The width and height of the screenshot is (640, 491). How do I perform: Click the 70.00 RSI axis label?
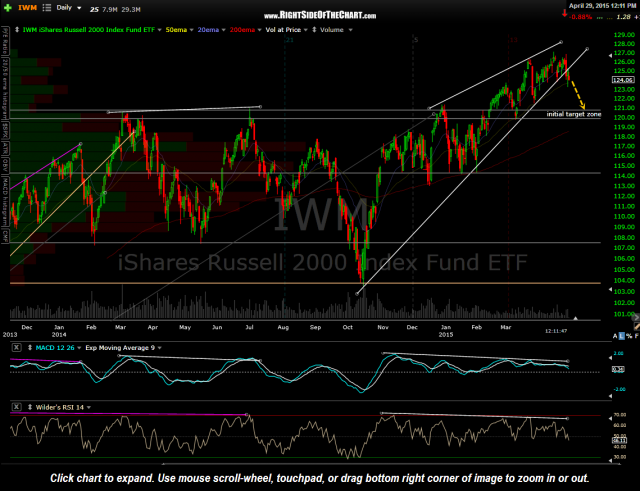[x=620, y=415]
